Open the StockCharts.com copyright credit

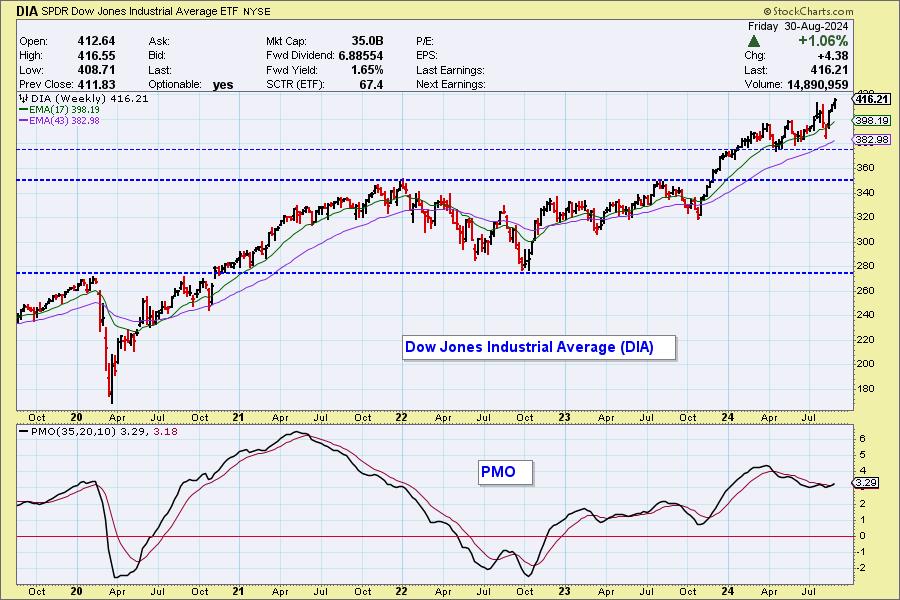click(x=808, y=11)
